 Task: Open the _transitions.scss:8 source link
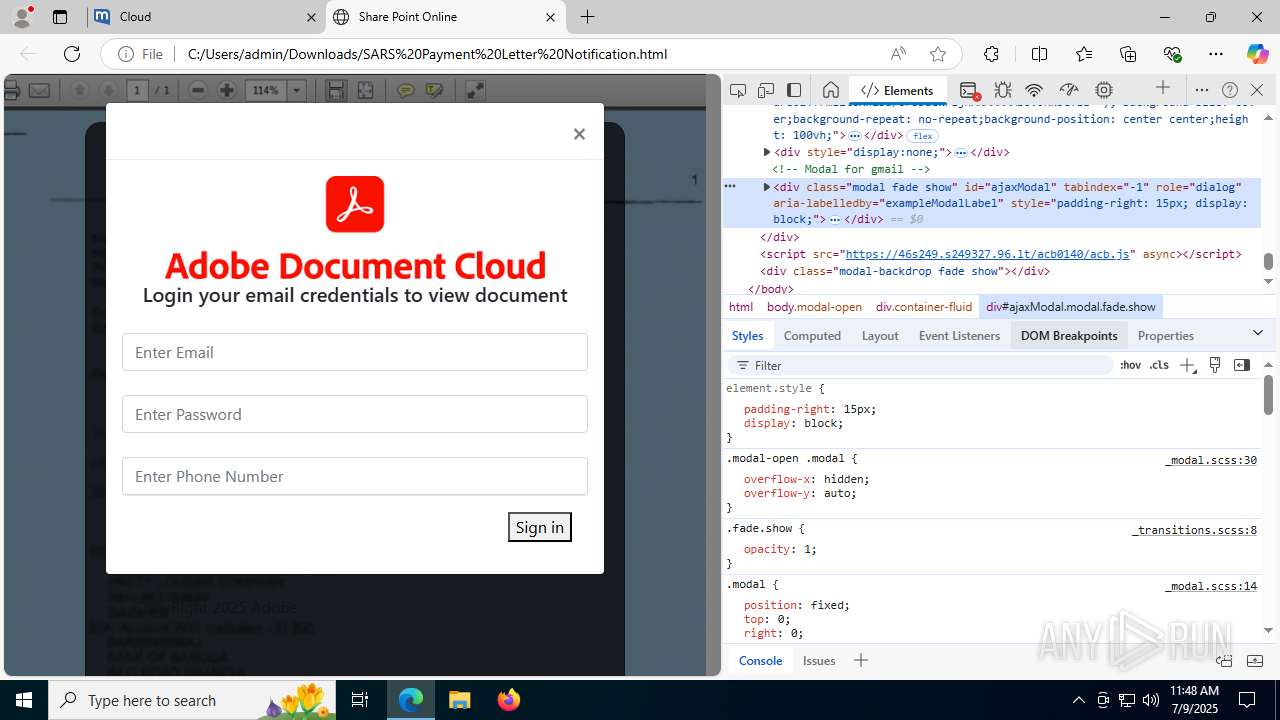click(1194, 530)
